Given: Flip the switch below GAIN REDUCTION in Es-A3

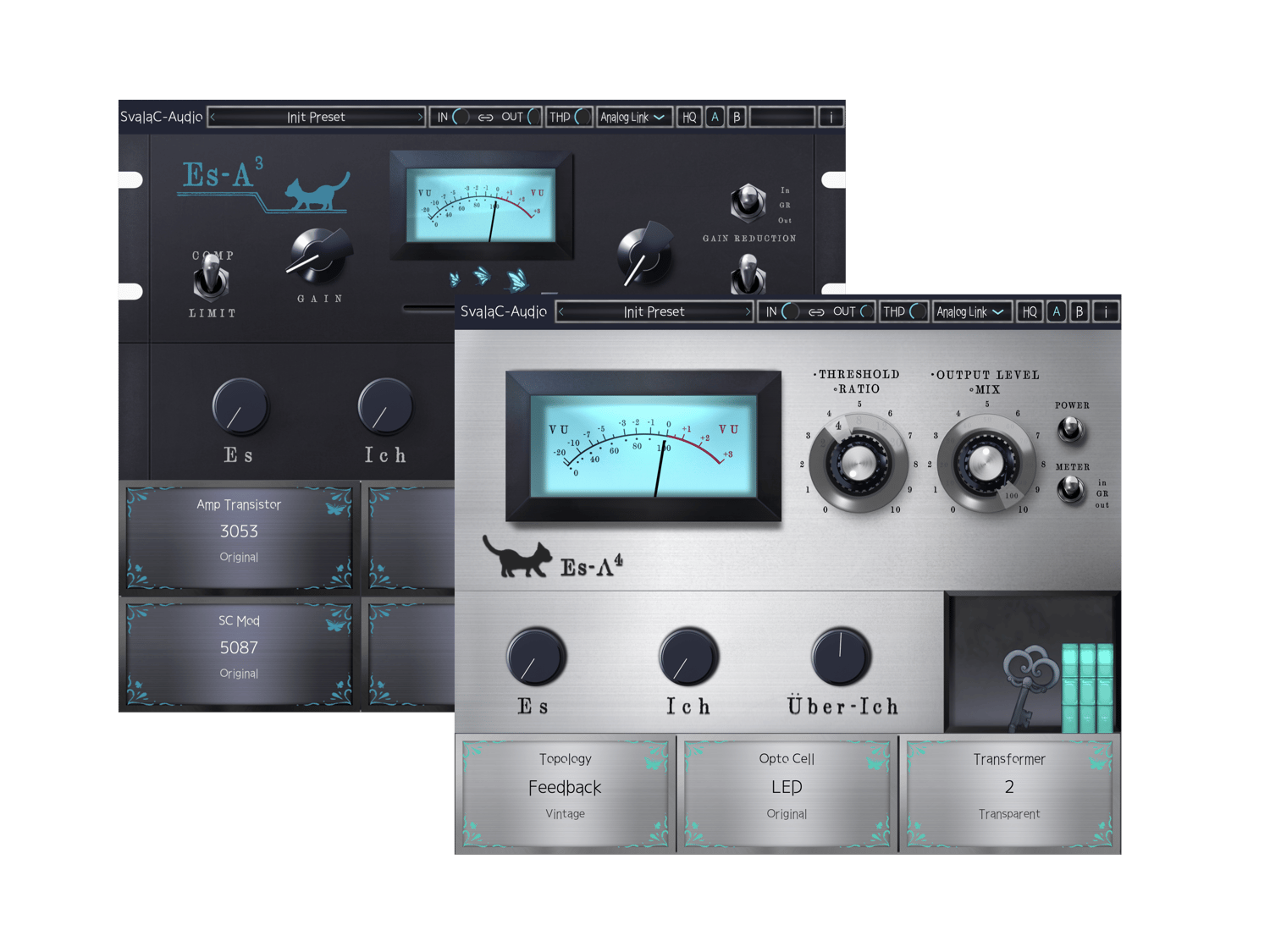Looking at the screenshot, I should [748, 275].
